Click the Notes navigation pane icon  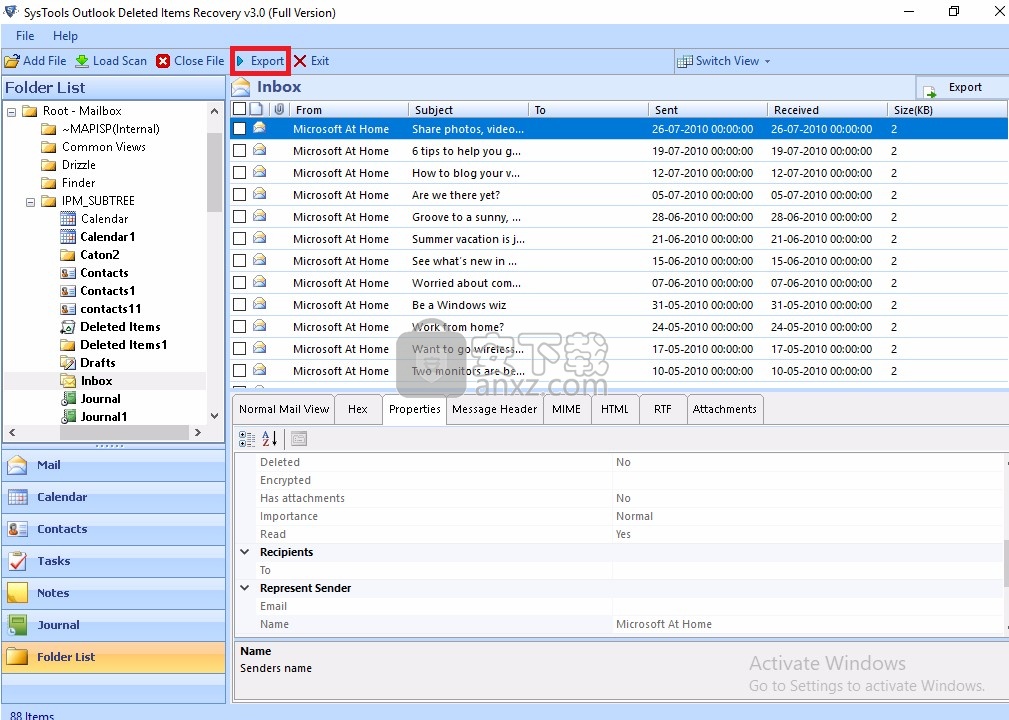coord(17,593)
